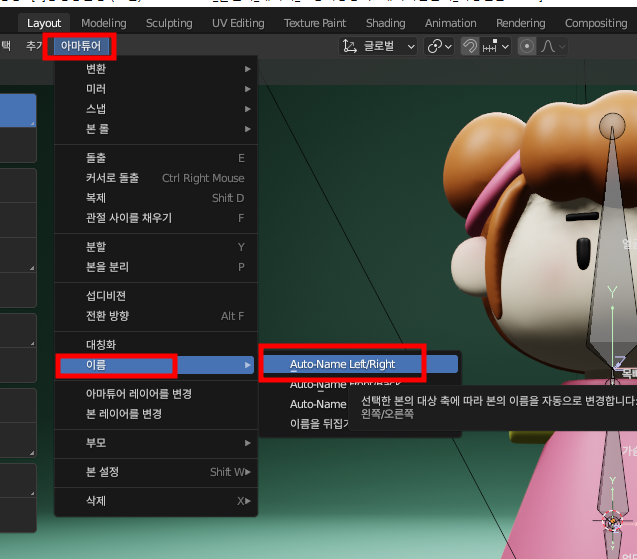Choose 돌출 from the armature menu
The width and height of the screenshot is (637, 559).
[x=156, y=158]
